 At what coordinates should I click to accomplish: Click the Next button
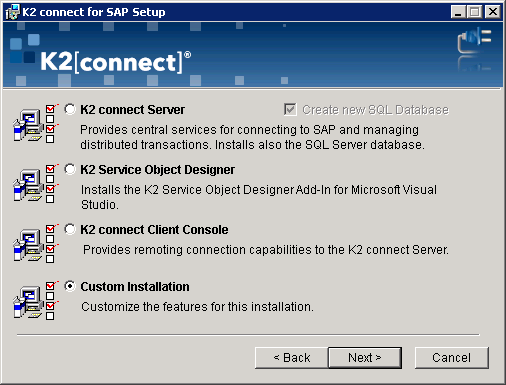click(365, 358)
